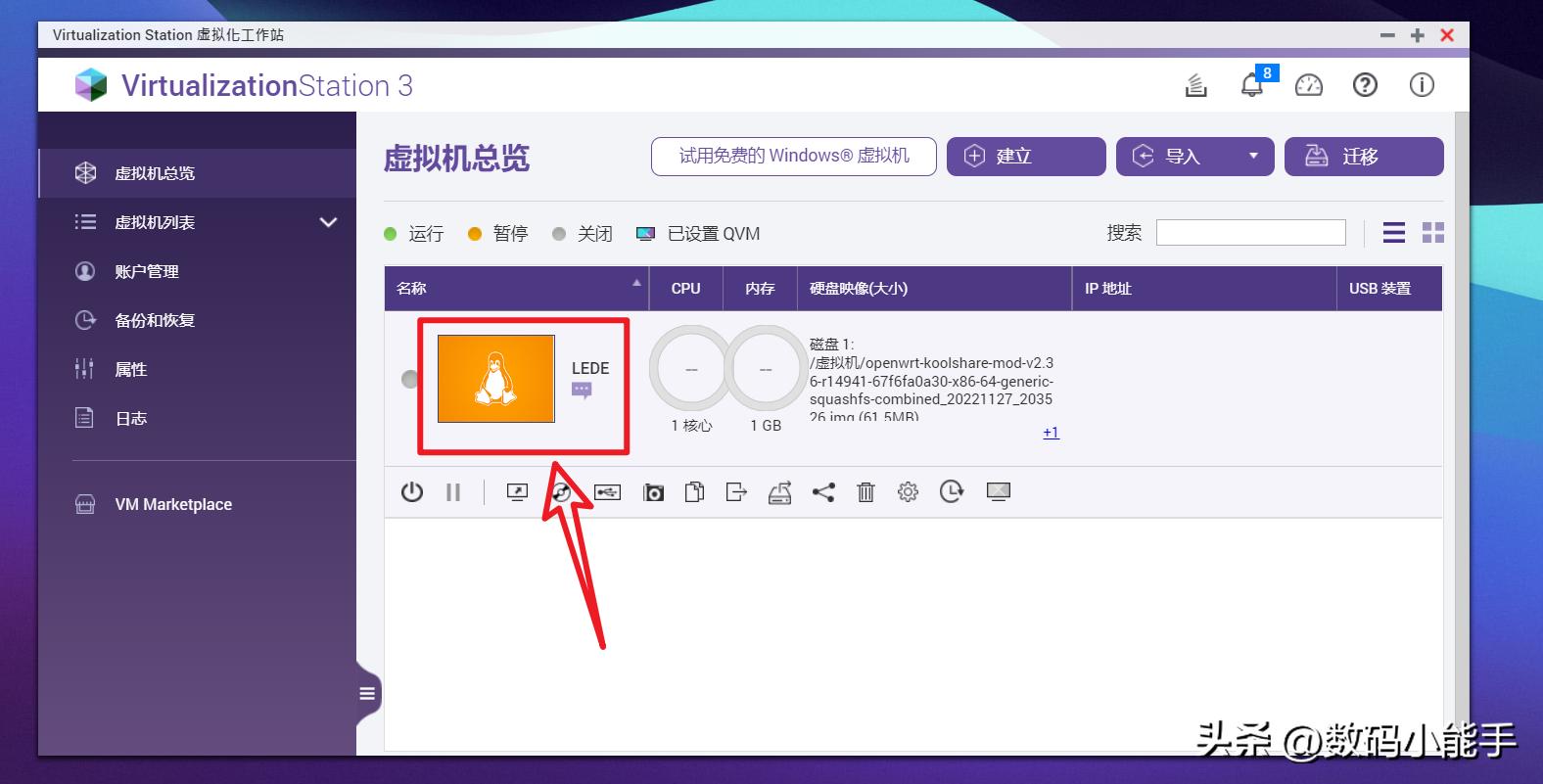The image size is (1543, 784).
Task: Open VM settings gear icon
Action: (909, 491)
